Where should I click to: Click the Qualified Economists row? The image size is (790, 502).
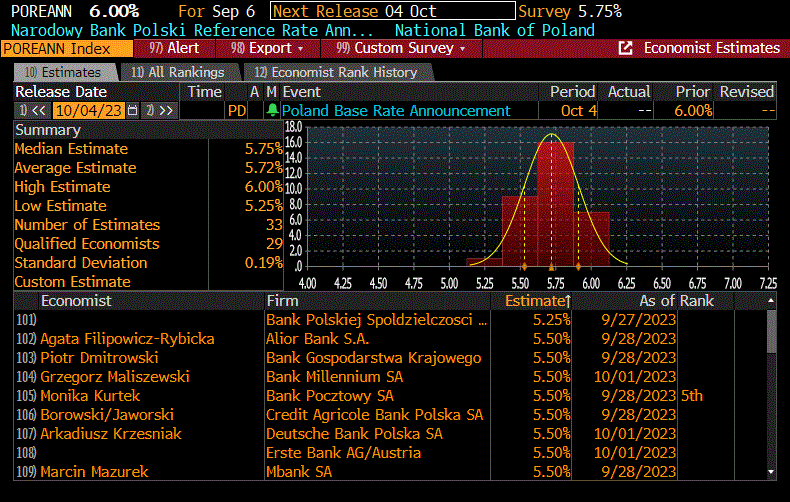tap(148, 244)
